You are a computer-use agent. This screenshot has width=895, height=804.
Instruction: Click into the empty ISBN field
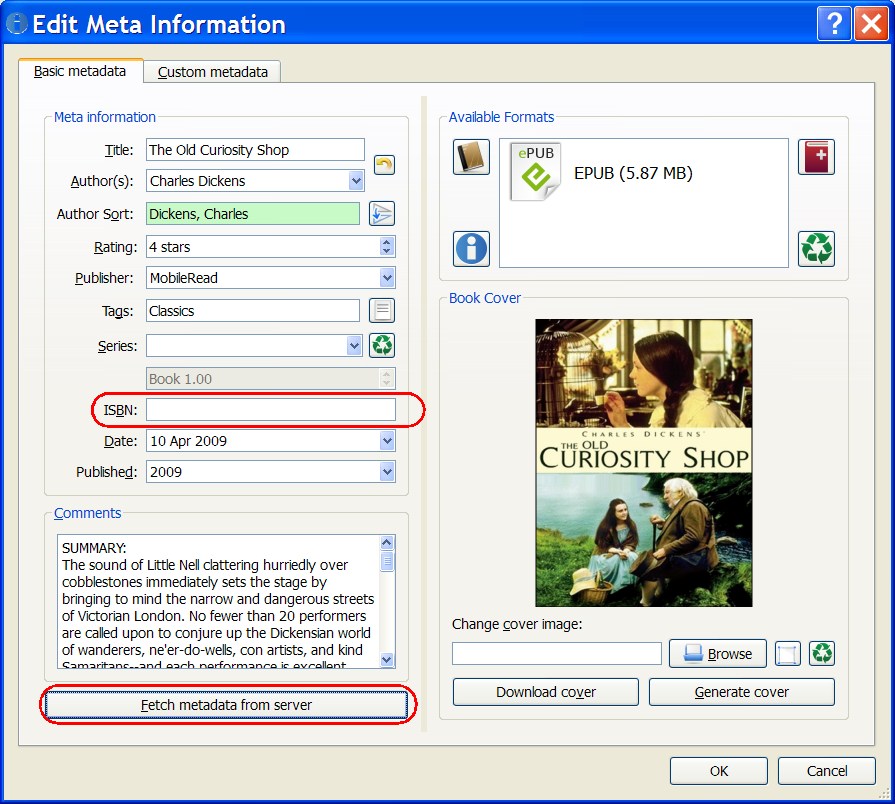[271, 410]
